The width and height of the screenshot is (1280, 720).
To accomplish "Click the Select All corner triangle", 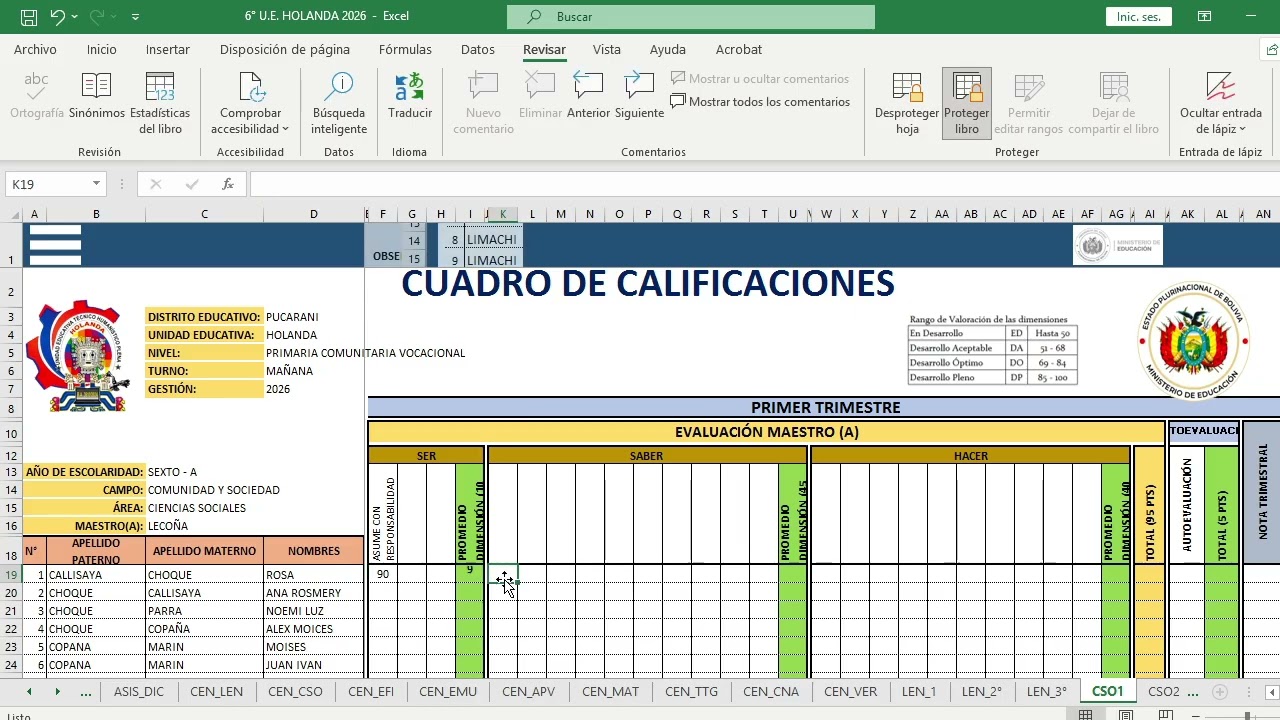I will [14, 214].
